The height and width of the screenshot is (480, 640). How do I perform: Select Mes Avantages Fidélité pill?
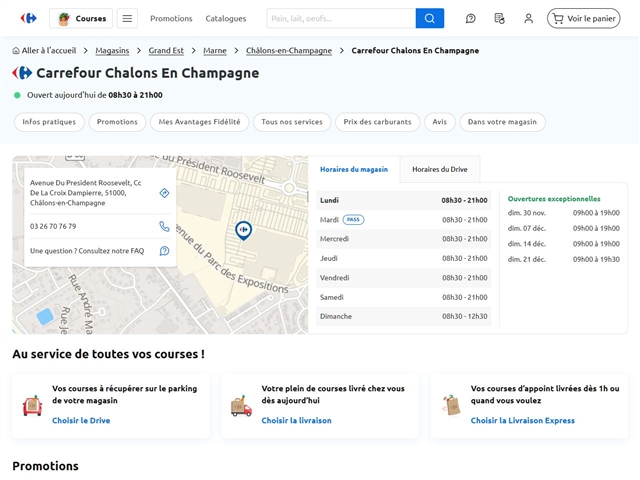click(x=199, y=122)
